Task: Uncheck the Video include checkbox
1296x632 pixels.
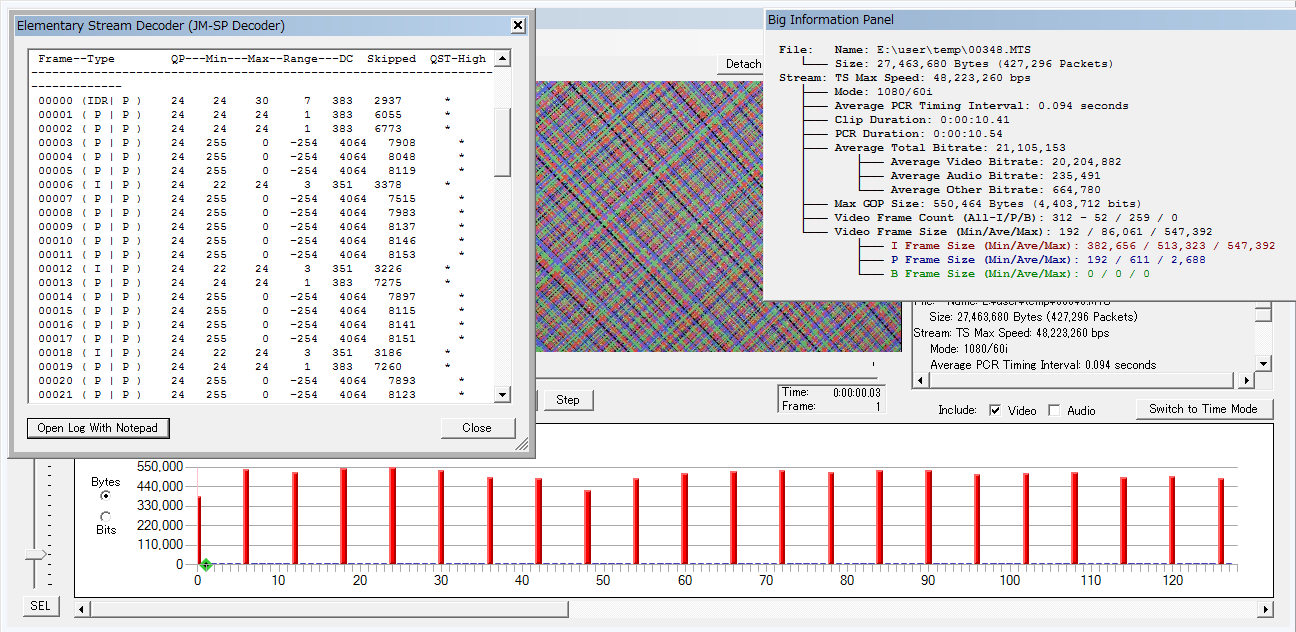Action: click(x=995, y=410)
